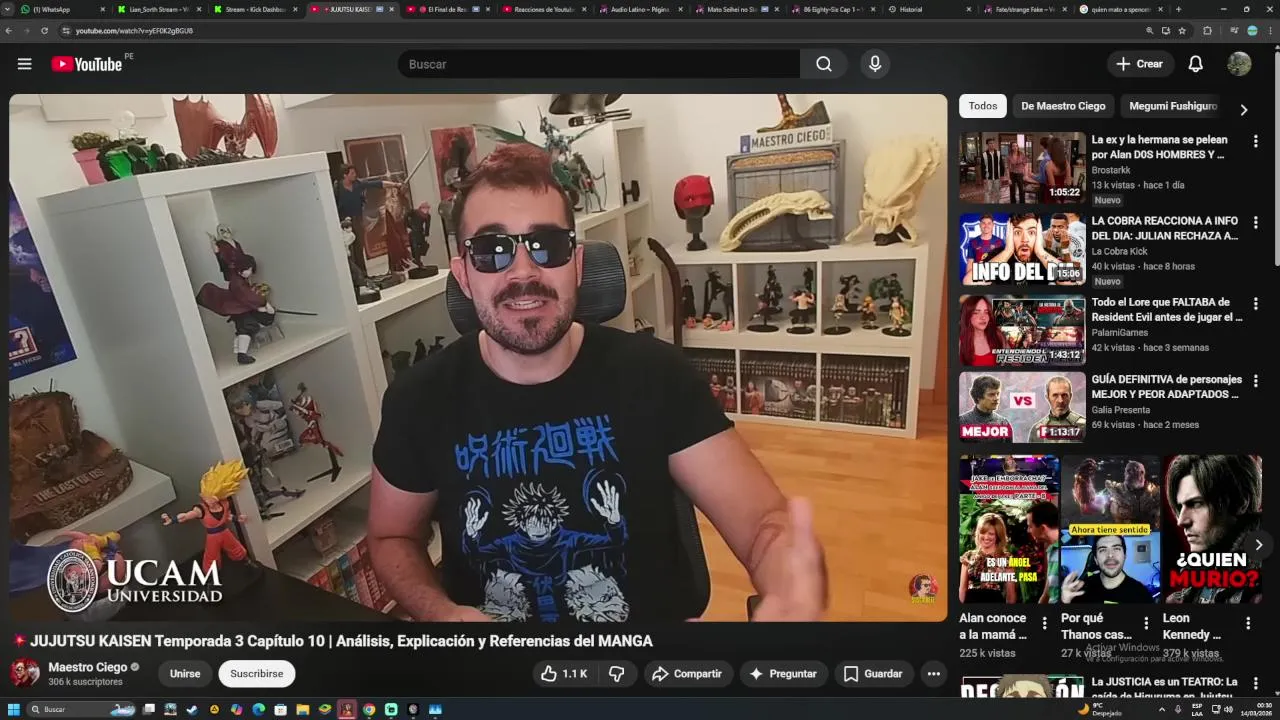
Task: Open options for "La JUSTICIA es un TEATRO" video
Action: (x=1256, y=683)
